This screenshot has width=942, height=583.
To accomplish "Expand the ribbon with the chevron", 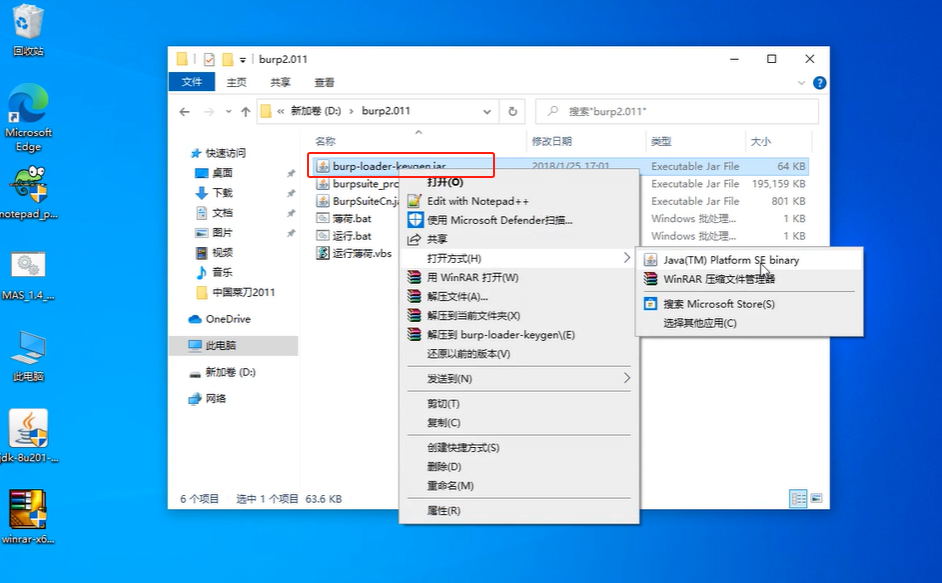I will (801, 83).
